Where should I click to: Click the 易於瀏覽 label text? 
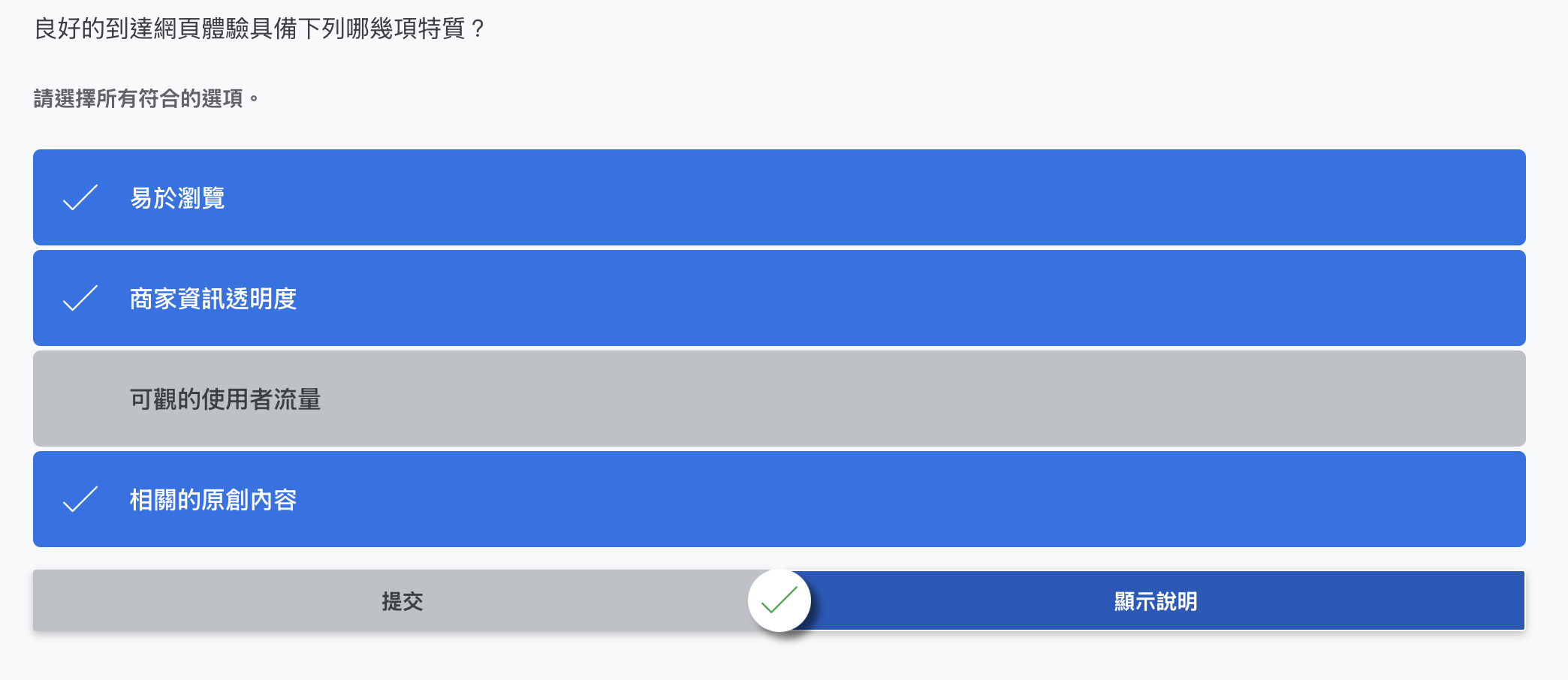(177, 198)
